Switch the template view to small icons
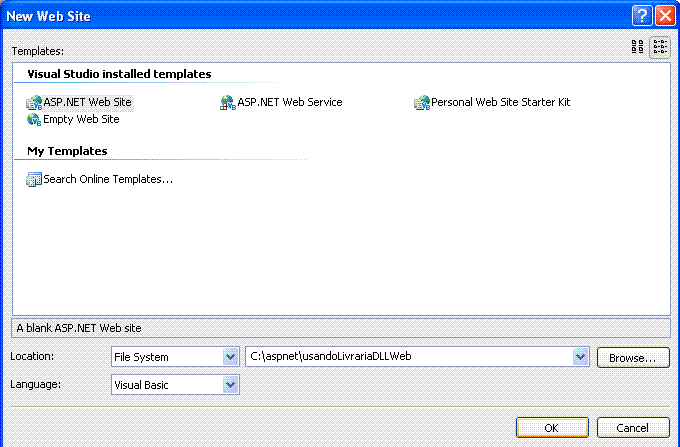Screen dimensions: 680x447 [x=660, y=47]
